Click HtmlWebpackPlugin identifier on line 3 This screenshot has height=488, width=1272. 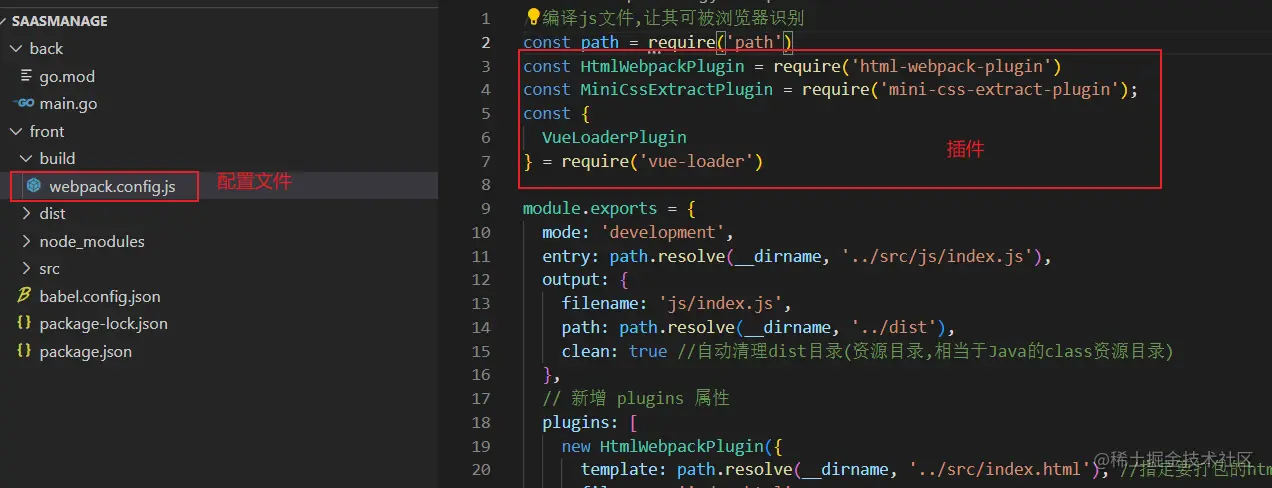(663, 66)
